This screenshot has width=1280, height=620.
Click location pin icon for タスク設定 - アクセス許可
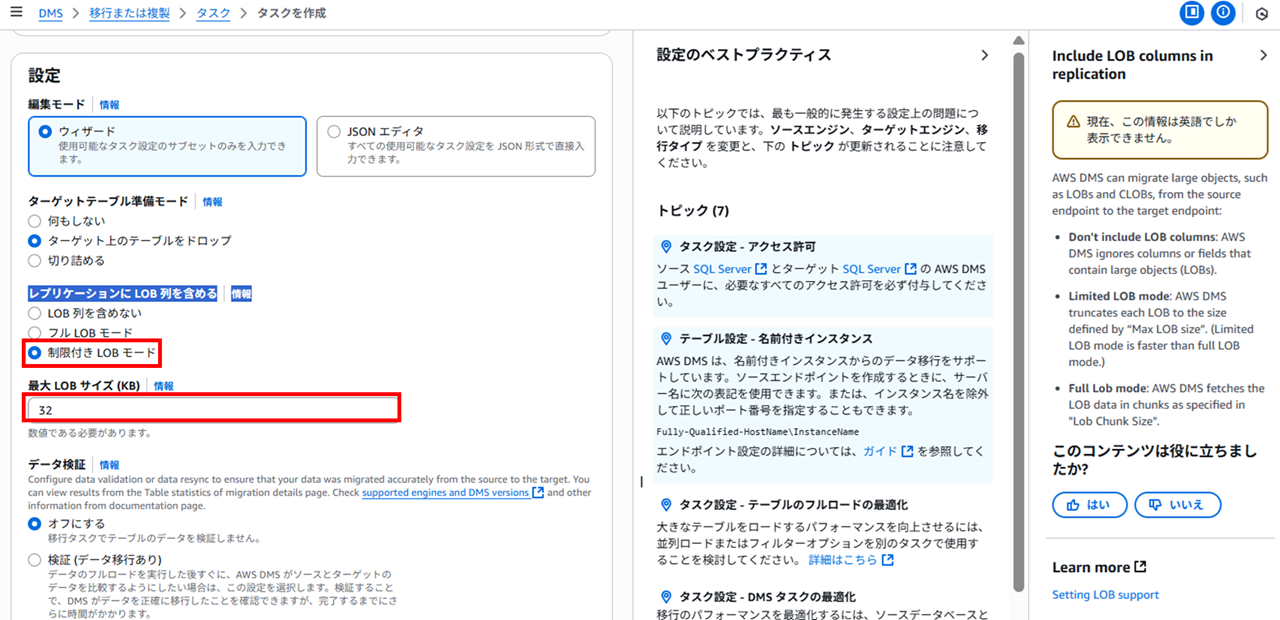(667, 246)
